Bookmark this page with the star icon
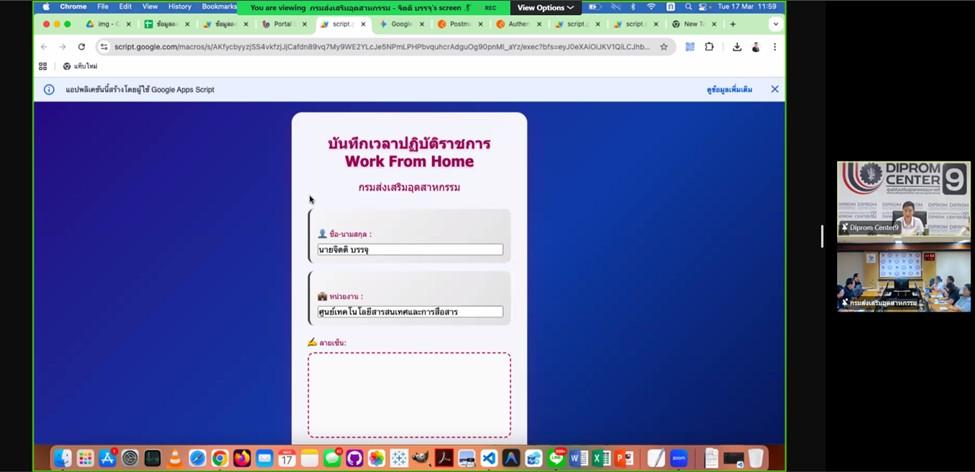Image resolution: width=975 pixels, height=472 pixels. pos(663,46)
